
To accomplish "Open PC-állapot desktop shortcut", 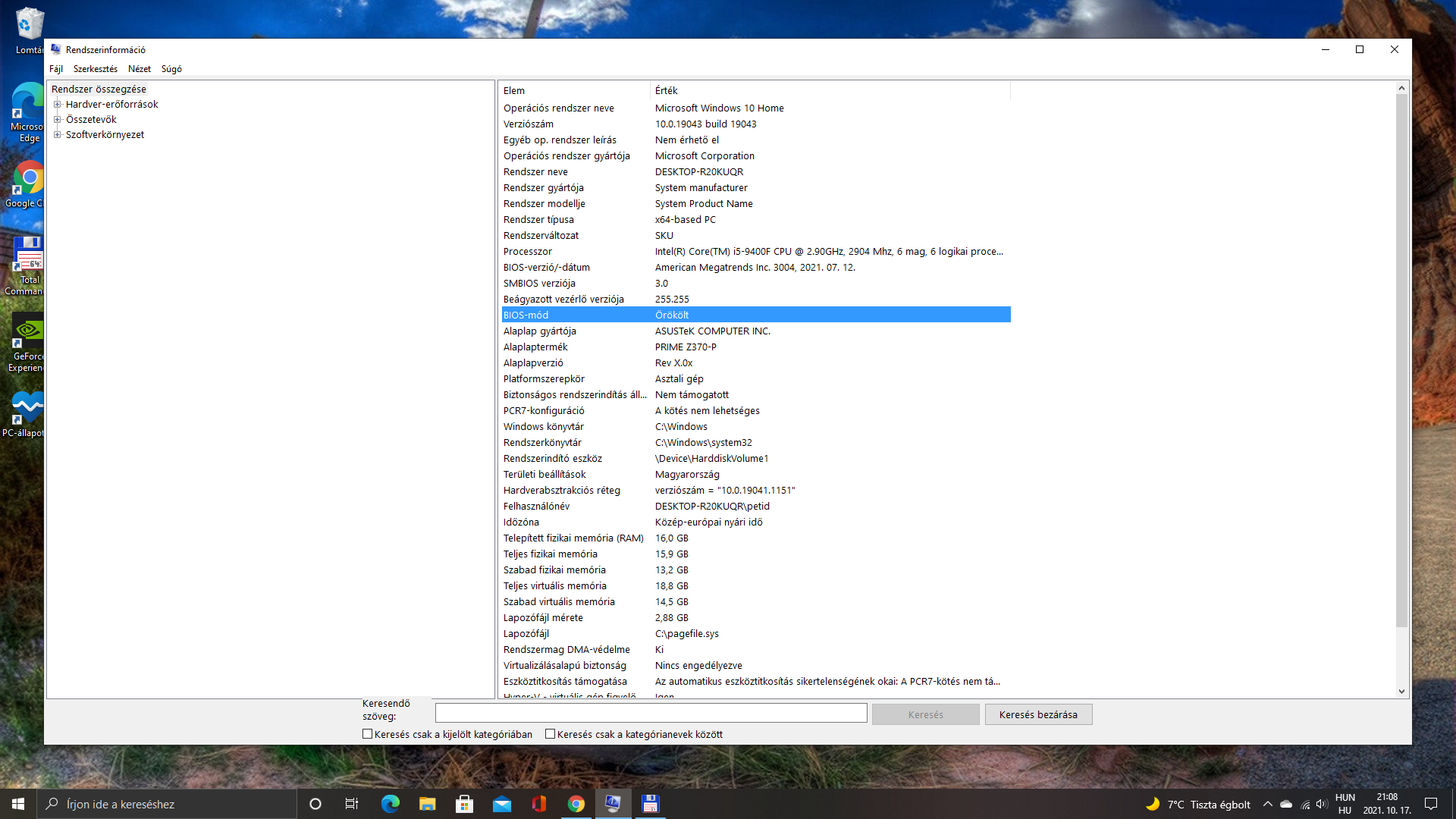I will (26, 414).
